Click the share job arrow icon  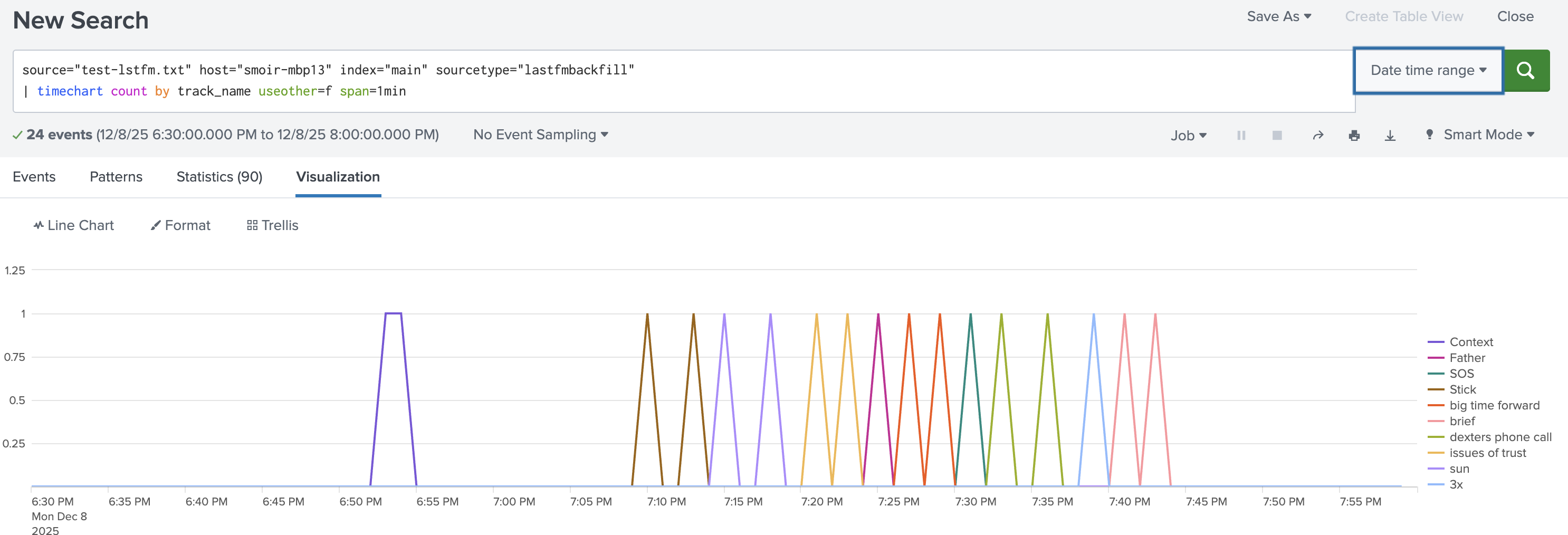[x=1318, y=135]
